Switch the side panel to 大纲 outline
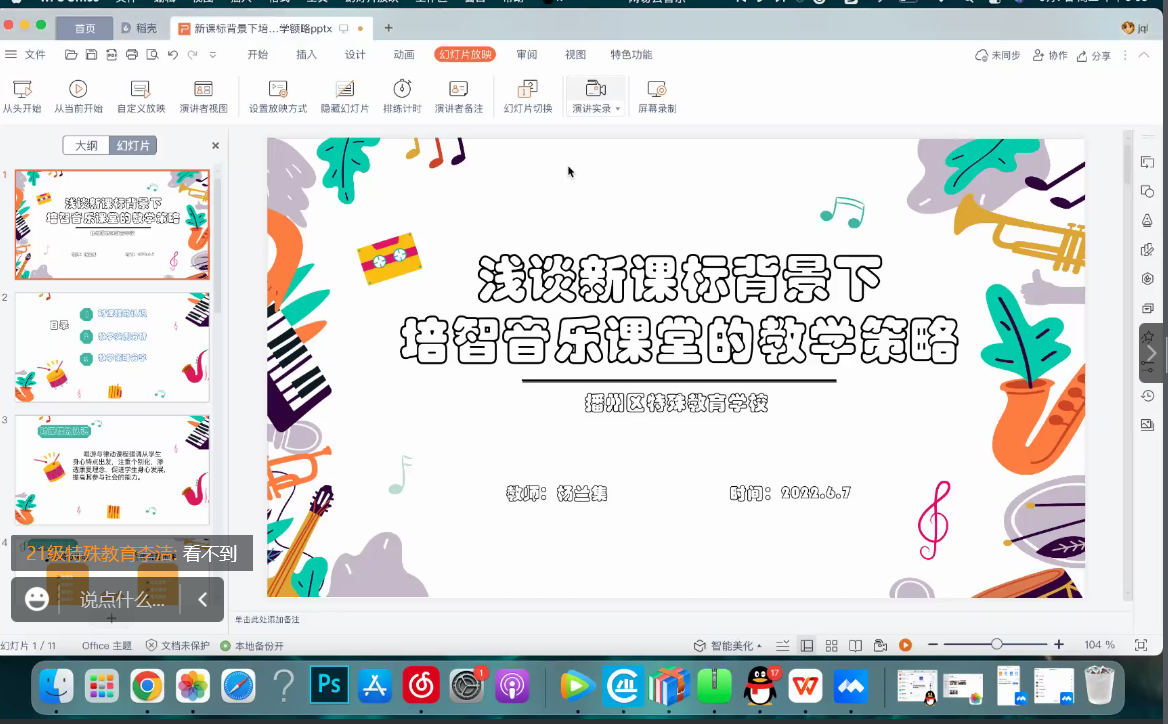The height and width of the screenshot is (724, 1168). [x=86, y=145]
